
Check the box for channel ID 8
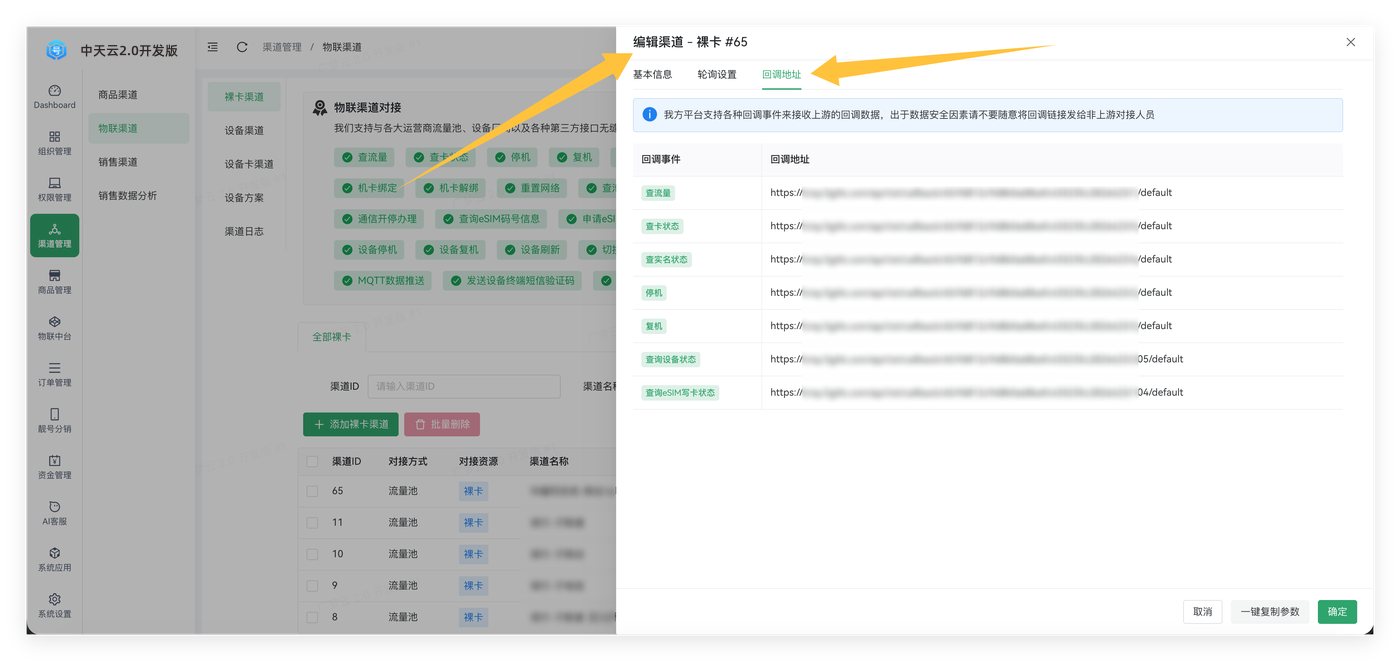[x=312, y=617]
